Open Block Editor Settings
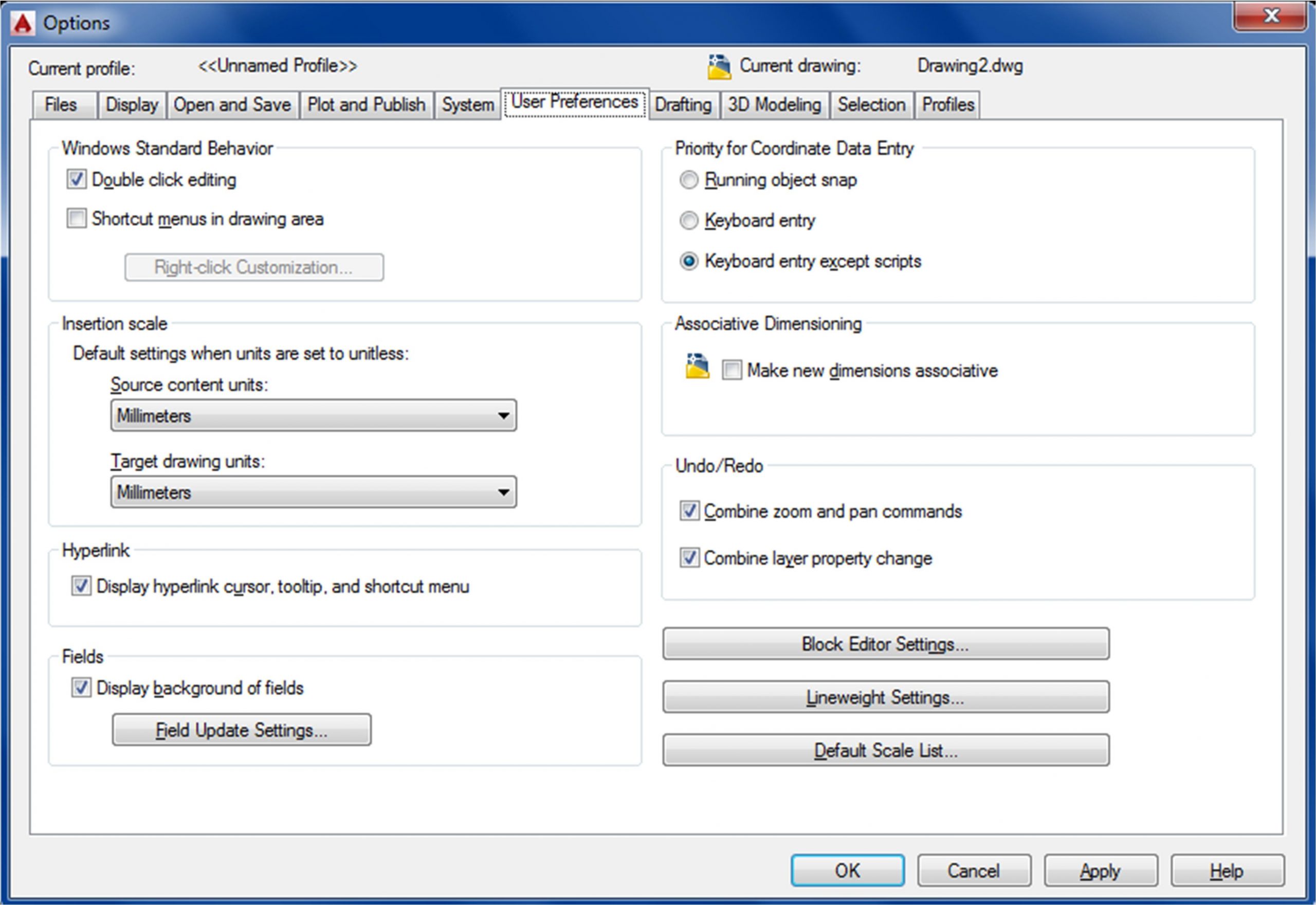Screen dimensions: 1316x905 point(885,644)
